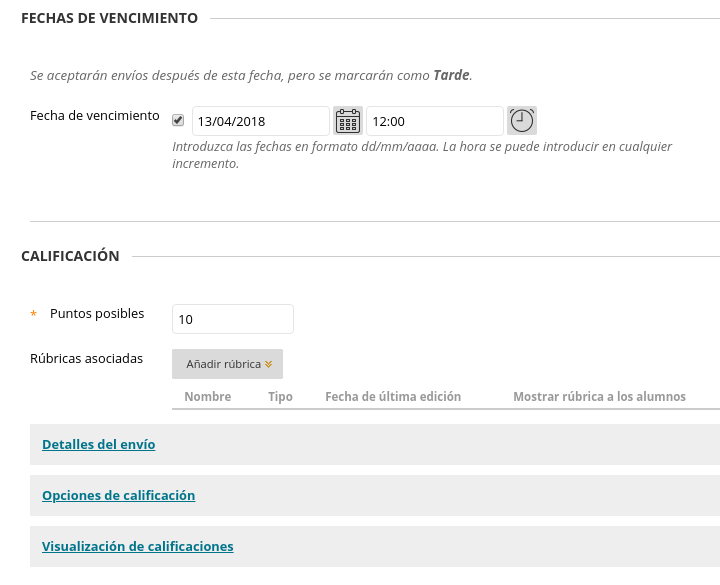Click the Tipo column header
The width and height of the screenshot is (720, 585).
(280, 397)
